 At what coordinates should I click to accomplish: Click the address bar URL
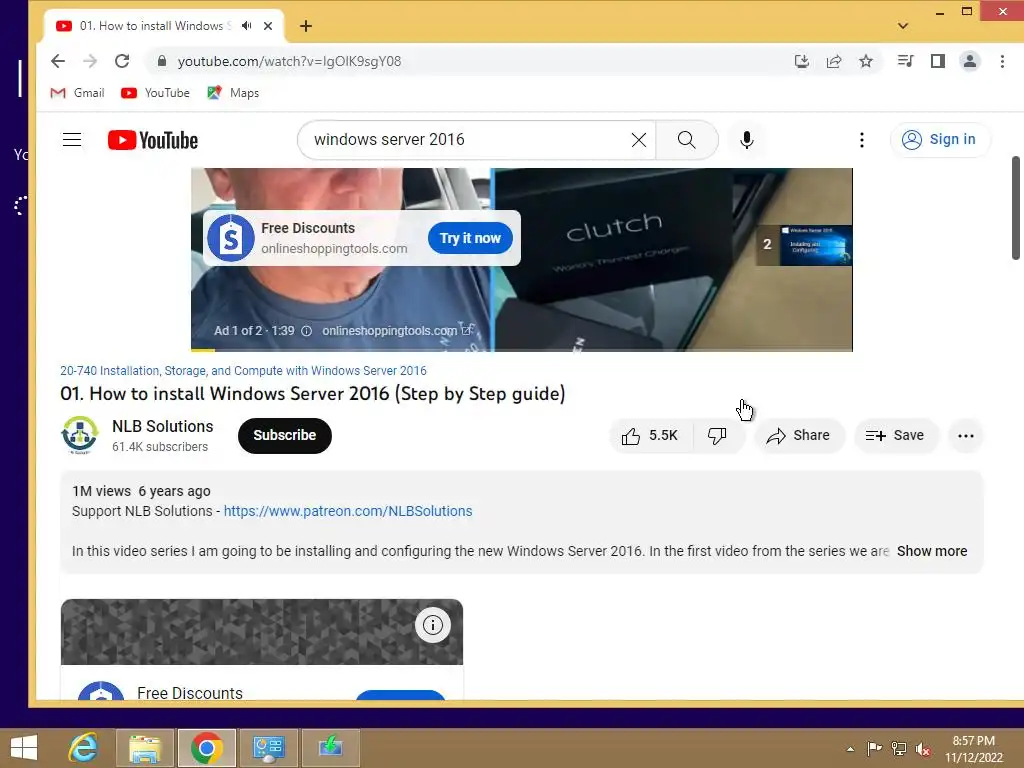click(289, 61)
